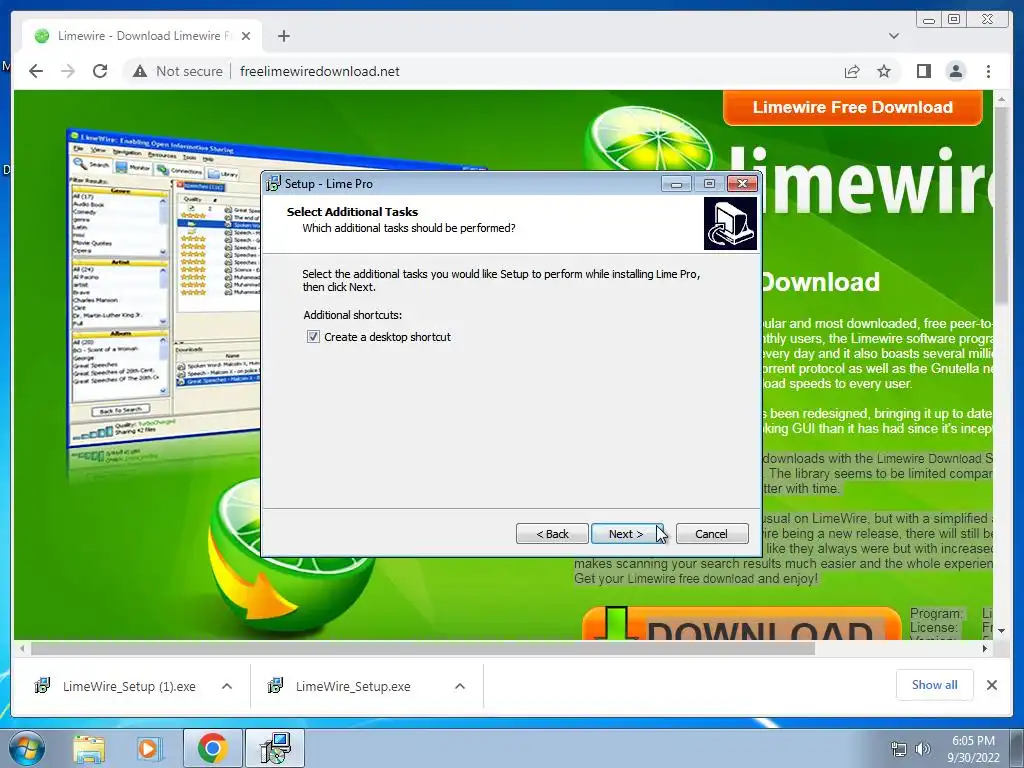Click the Limewire Free Download banner button
Viewport: 1024px width, 768px height.
(x=852, y=107)
